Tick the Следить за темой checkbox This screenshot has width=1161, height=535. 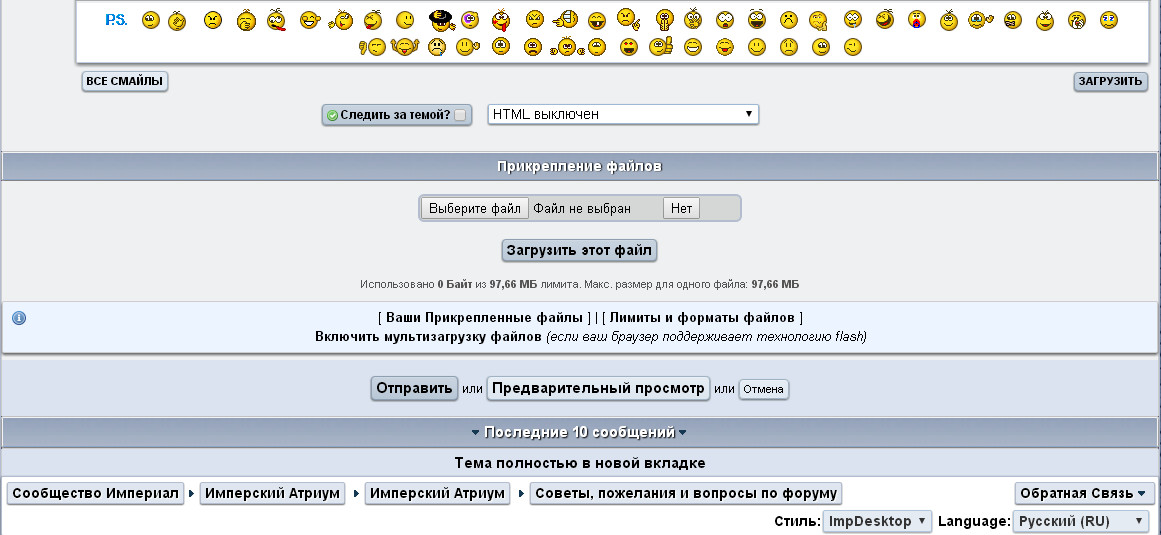460,115
